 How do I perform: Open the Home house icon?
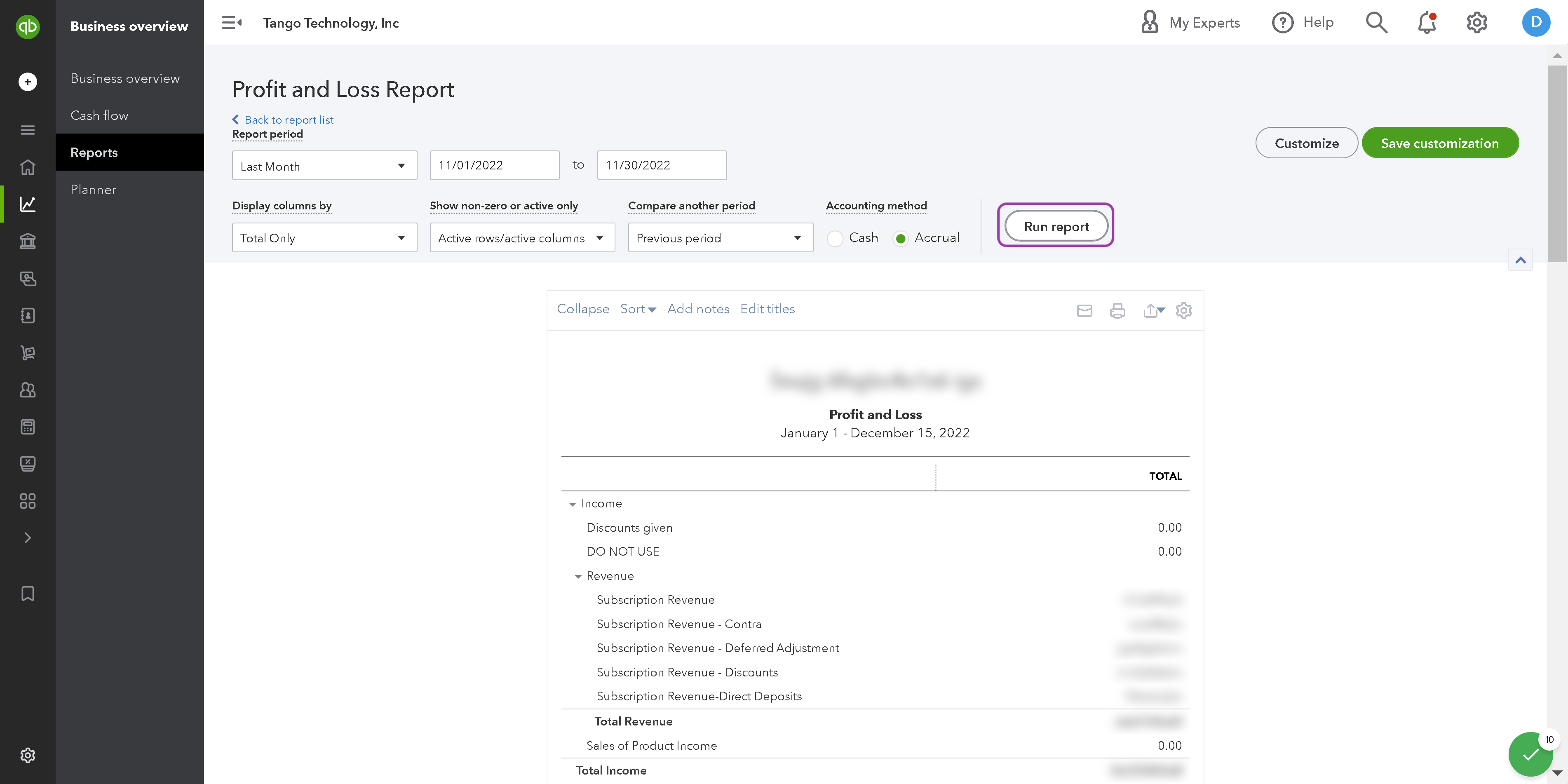(x=27, y=167)
